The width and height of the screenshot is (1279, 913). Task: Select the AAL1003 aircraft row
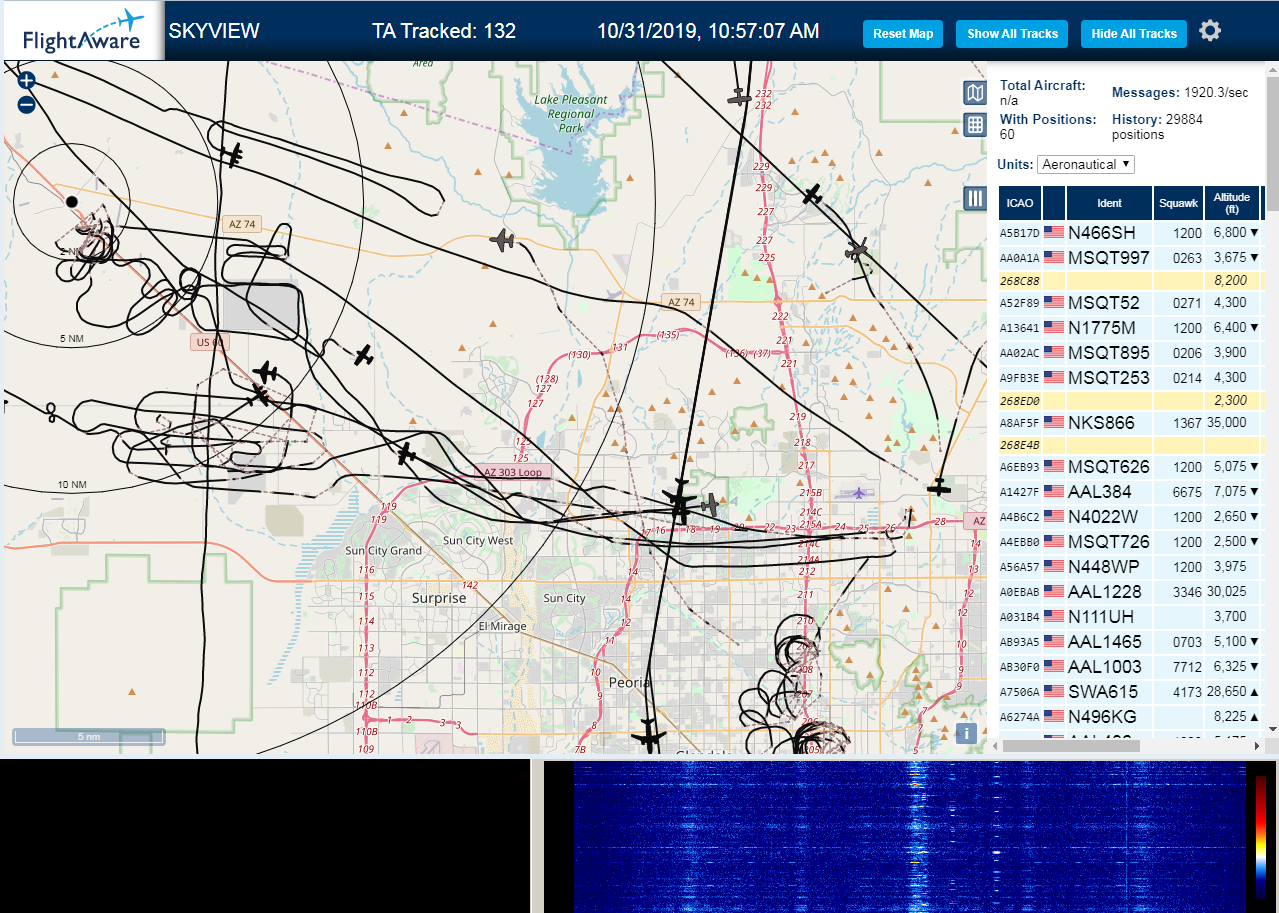tap(1132, 666)
